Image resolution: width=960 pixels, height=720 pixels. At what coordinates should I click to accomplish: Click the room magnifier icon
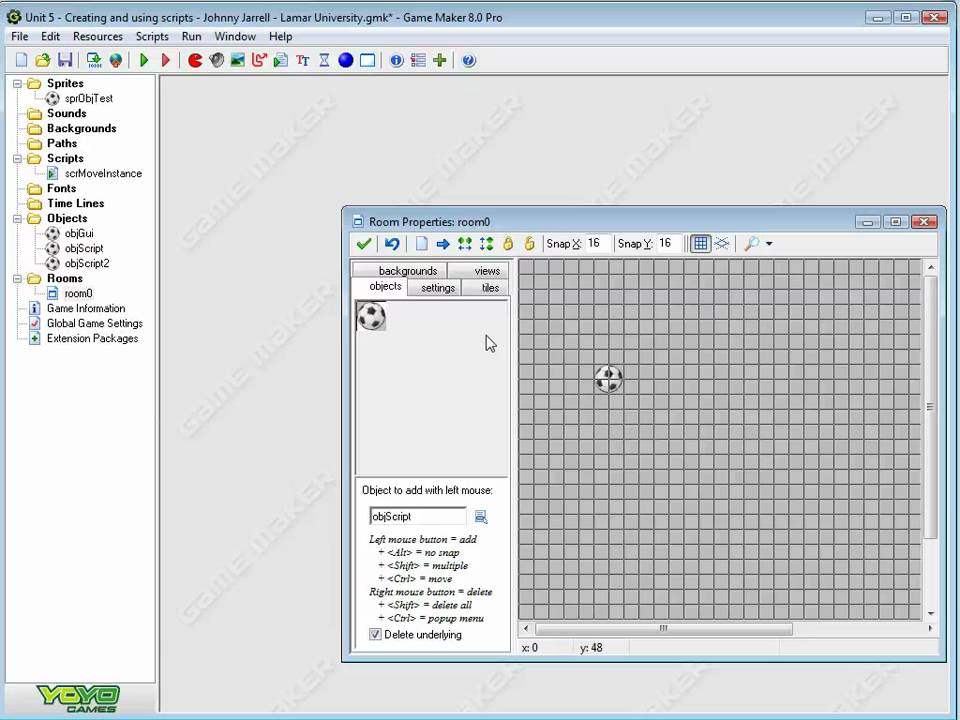pos(751,244)
